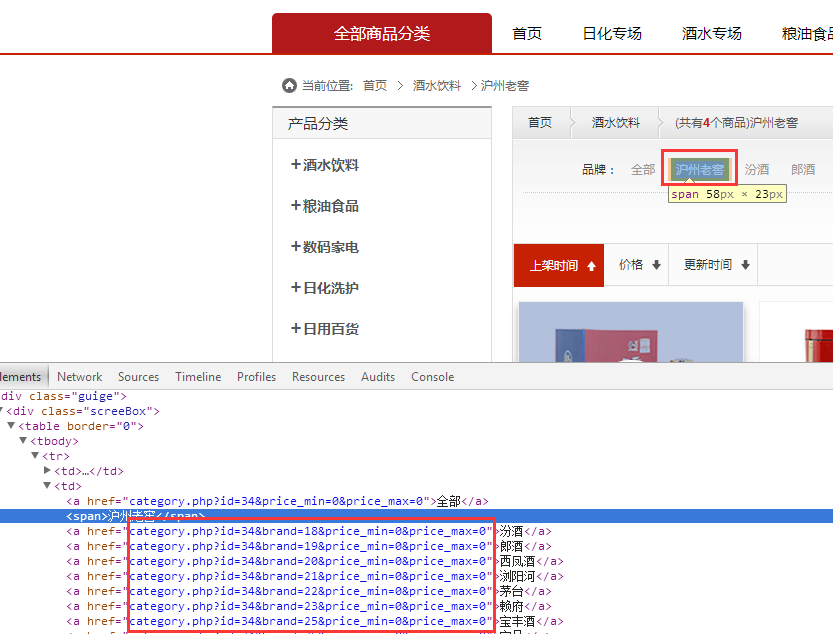This screenshot has width=833, height=634.
Task: Select the 全部 brand filter link
Action: tap(643, 170)
